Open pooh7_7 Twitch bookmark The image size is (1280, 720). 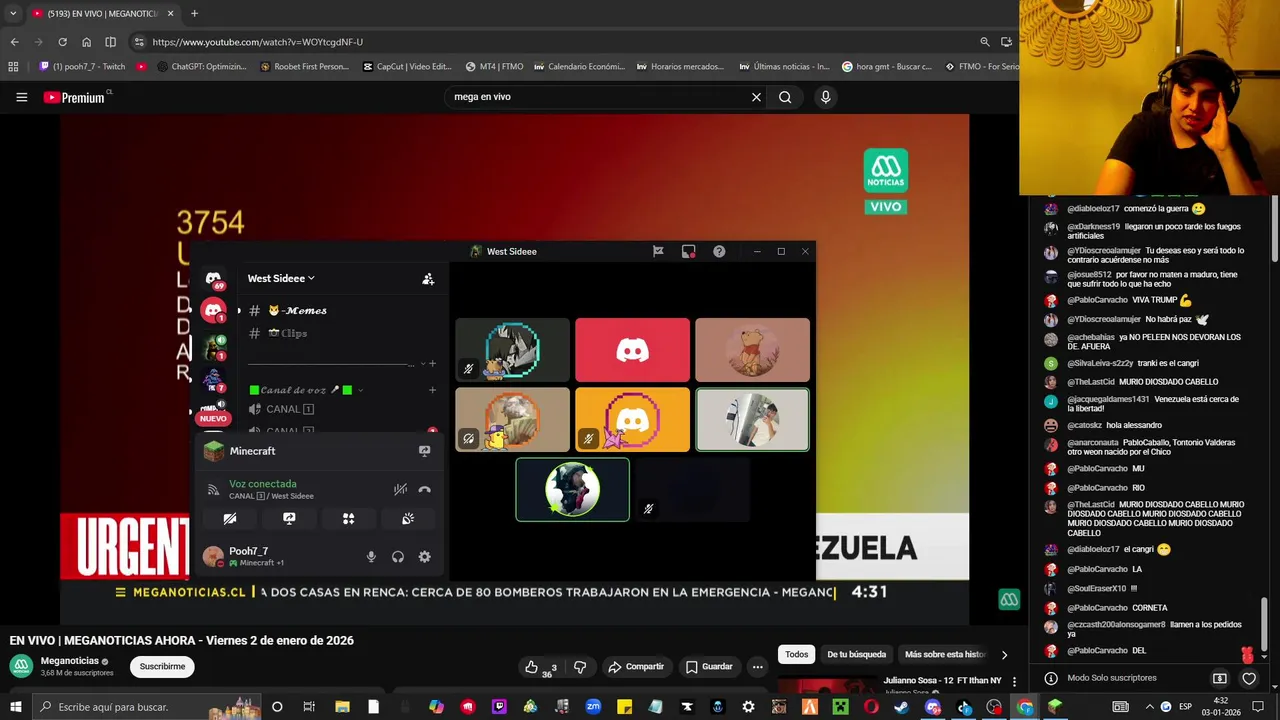82,67
